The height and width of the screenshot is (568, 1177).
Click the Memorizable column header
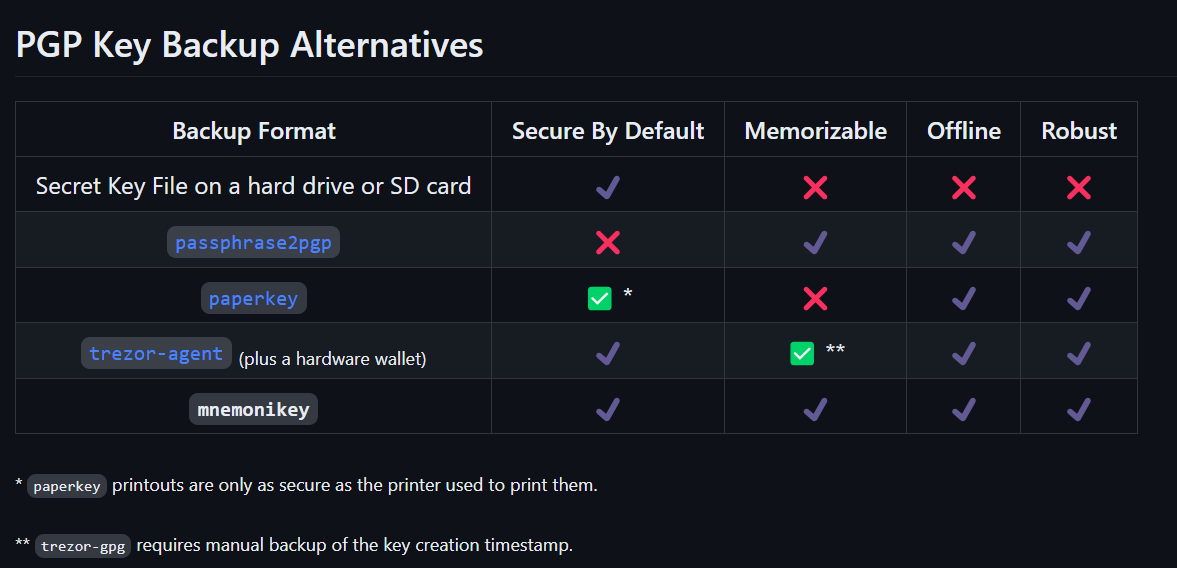(x=815, y=131)
